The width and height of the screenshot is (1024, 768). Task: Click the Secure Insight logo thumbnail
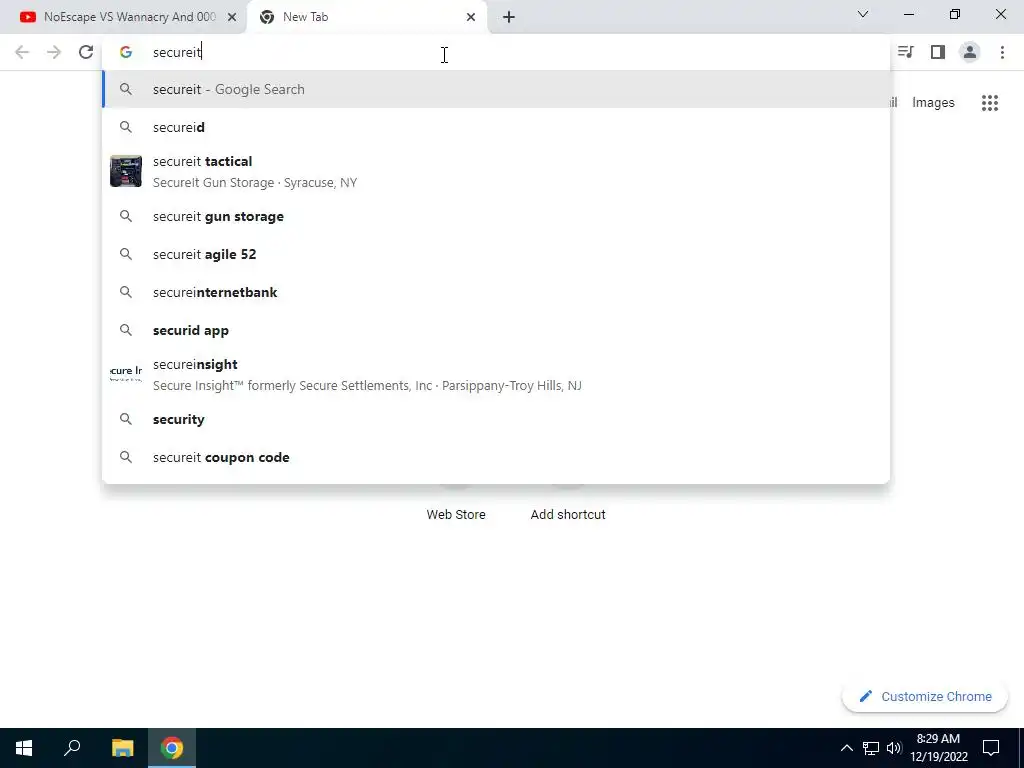pyautogui.click(x=126, y=374)
